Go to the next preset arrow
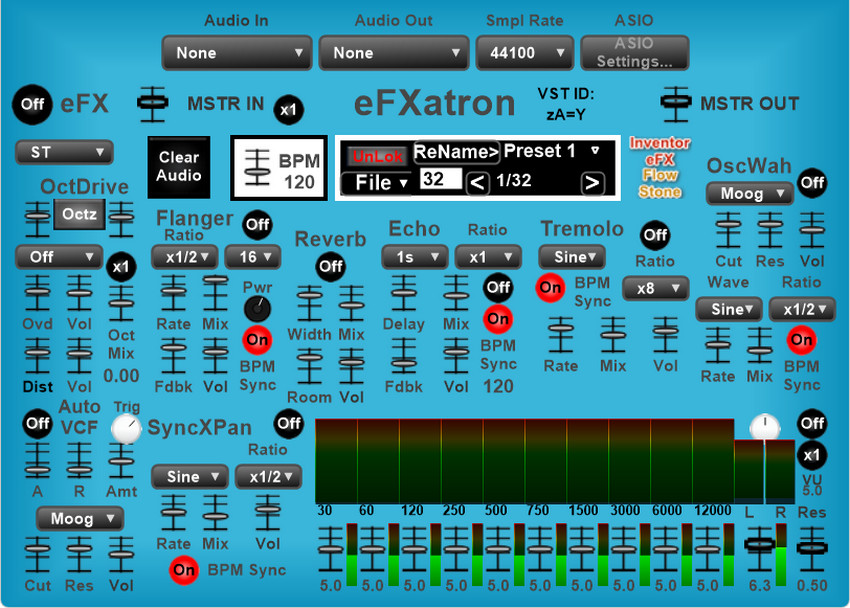Image resolution: width=850 pixels, height=608 pixels. [593, 182]
